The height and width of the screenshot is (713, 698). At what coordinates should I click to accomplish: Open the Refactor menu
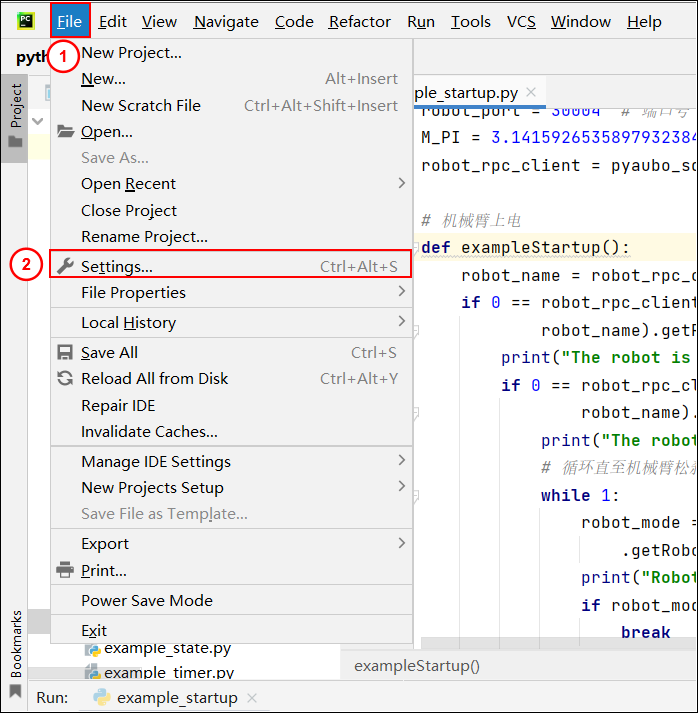pyautogui.click(x=360, y=21)
